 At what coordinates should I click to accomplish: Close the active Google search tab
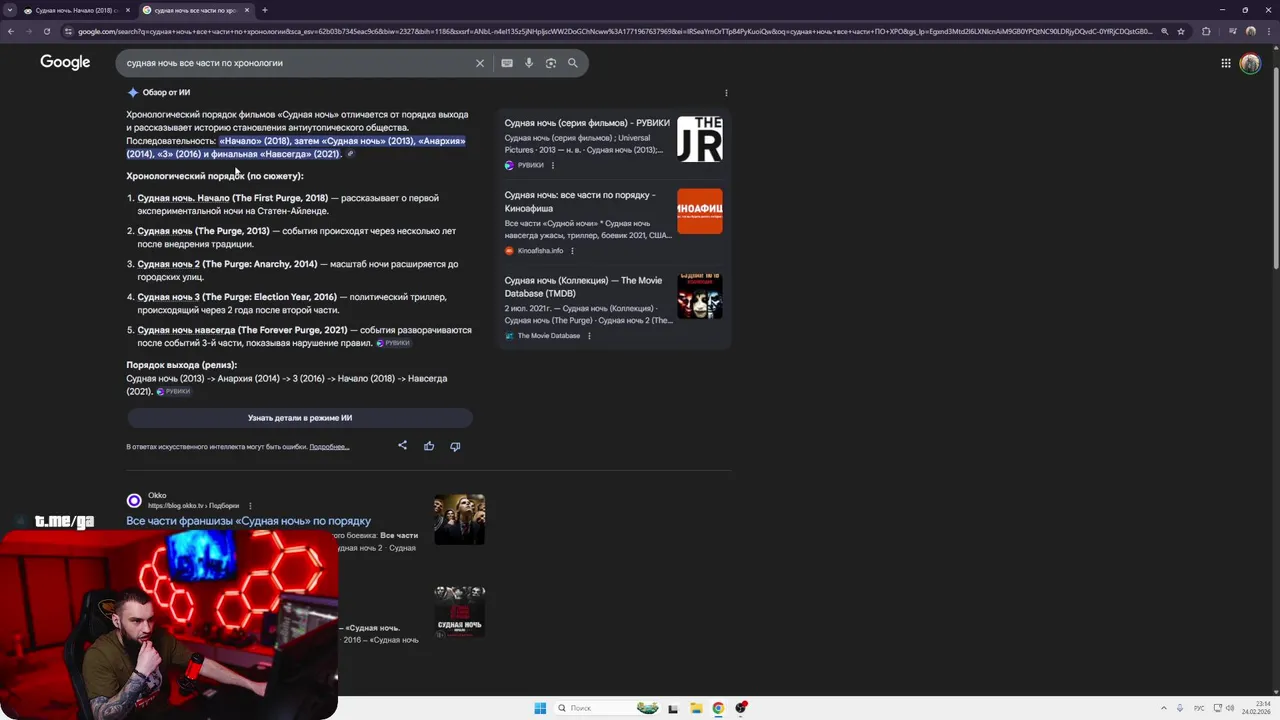(247, 10)
